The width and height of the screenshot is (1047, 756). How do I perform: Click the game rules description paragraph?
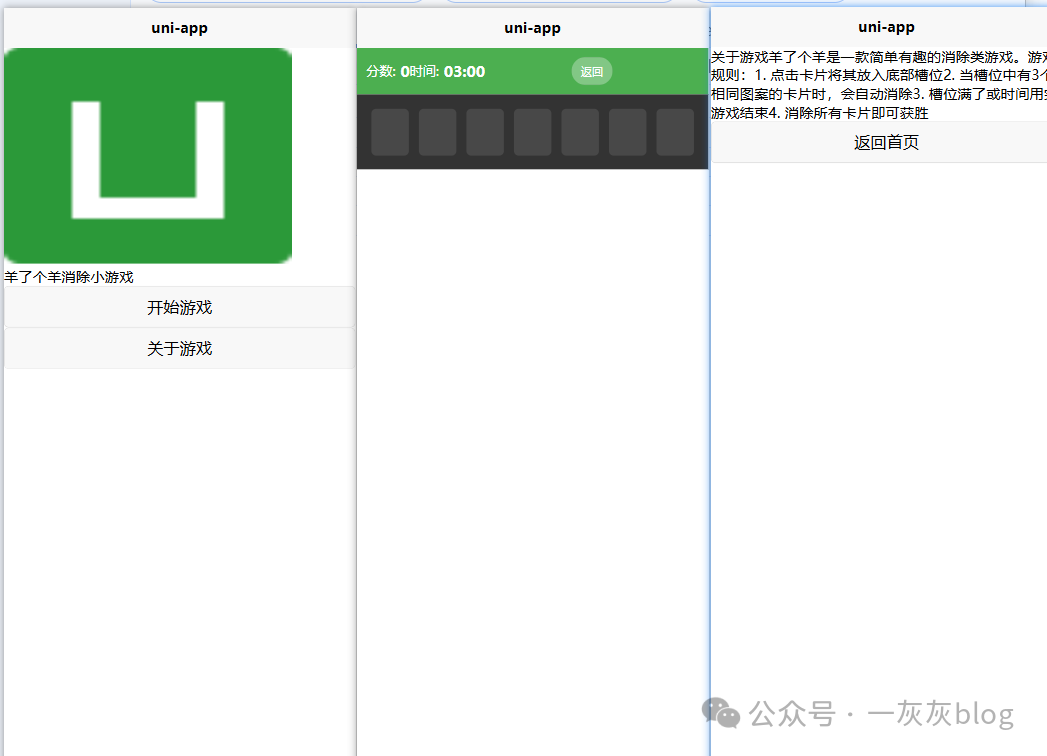click(x=878, y=85)
